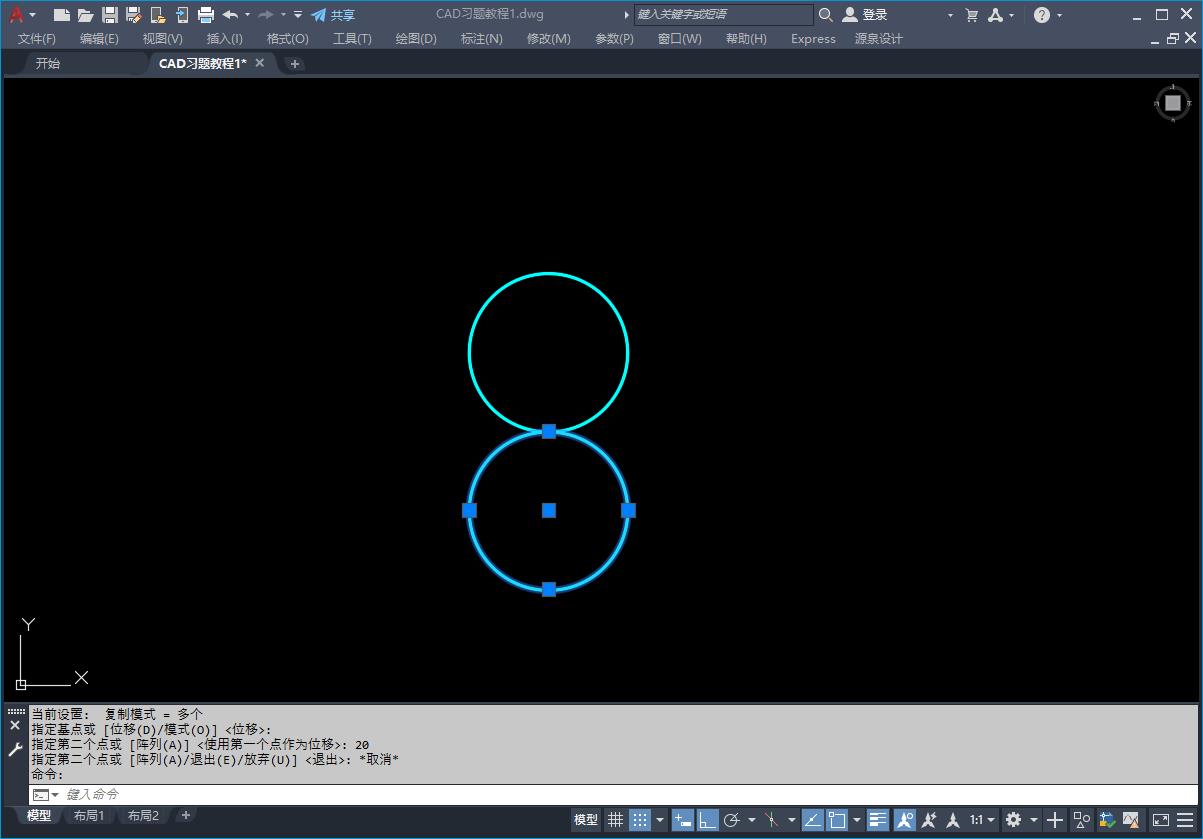
Task: Save the drawing with the floppy icon
Action: click(110, 15)
